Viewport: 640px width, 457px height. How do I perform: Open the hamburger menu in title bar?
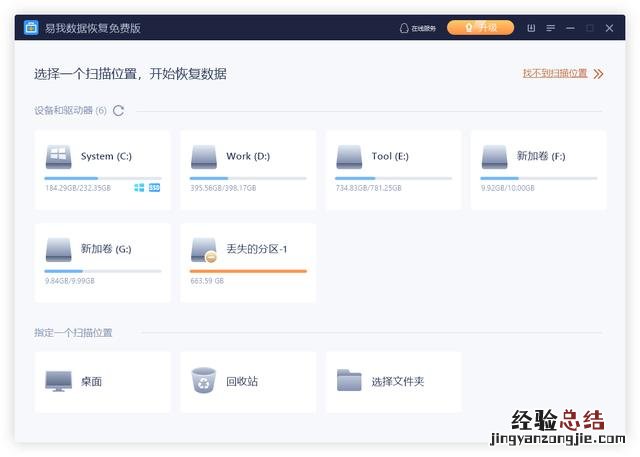pos(550,28)
